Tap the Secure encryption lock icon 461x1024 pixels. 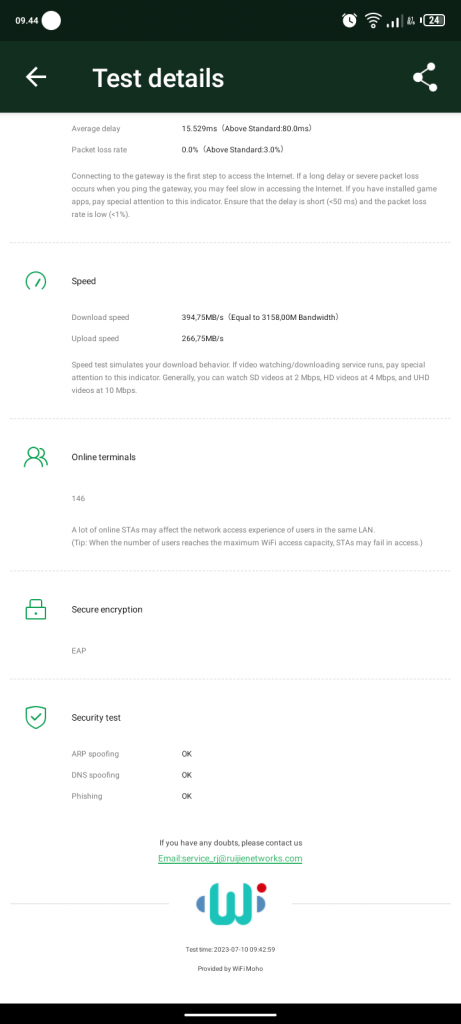click(36, 609)
